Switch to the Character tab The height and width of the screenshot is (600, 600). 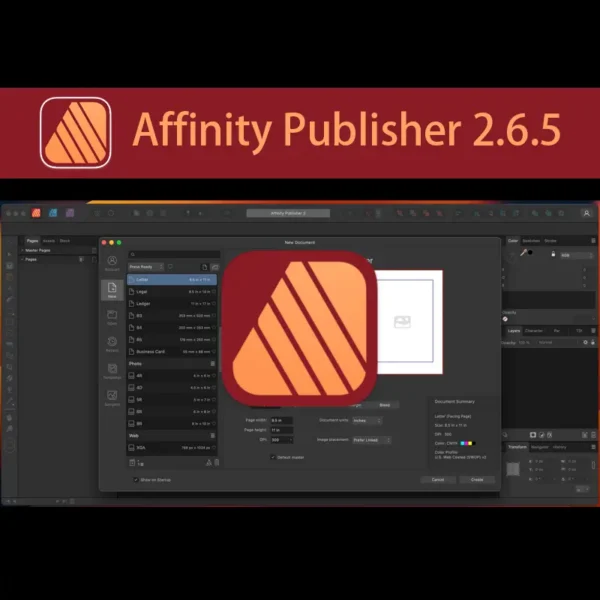pyautogui.click(x=534, y=331)
